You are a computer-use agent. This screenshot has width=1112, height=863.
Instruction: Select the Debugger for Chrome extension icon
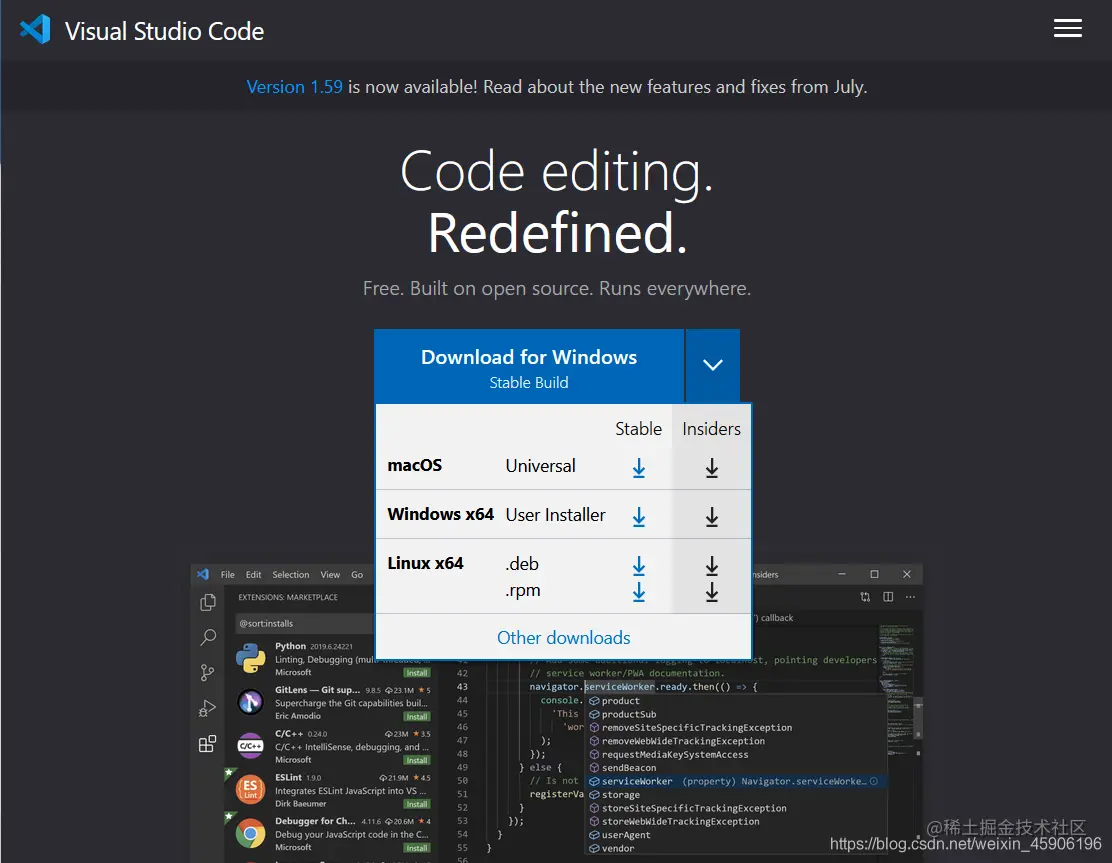coord(250,833)
